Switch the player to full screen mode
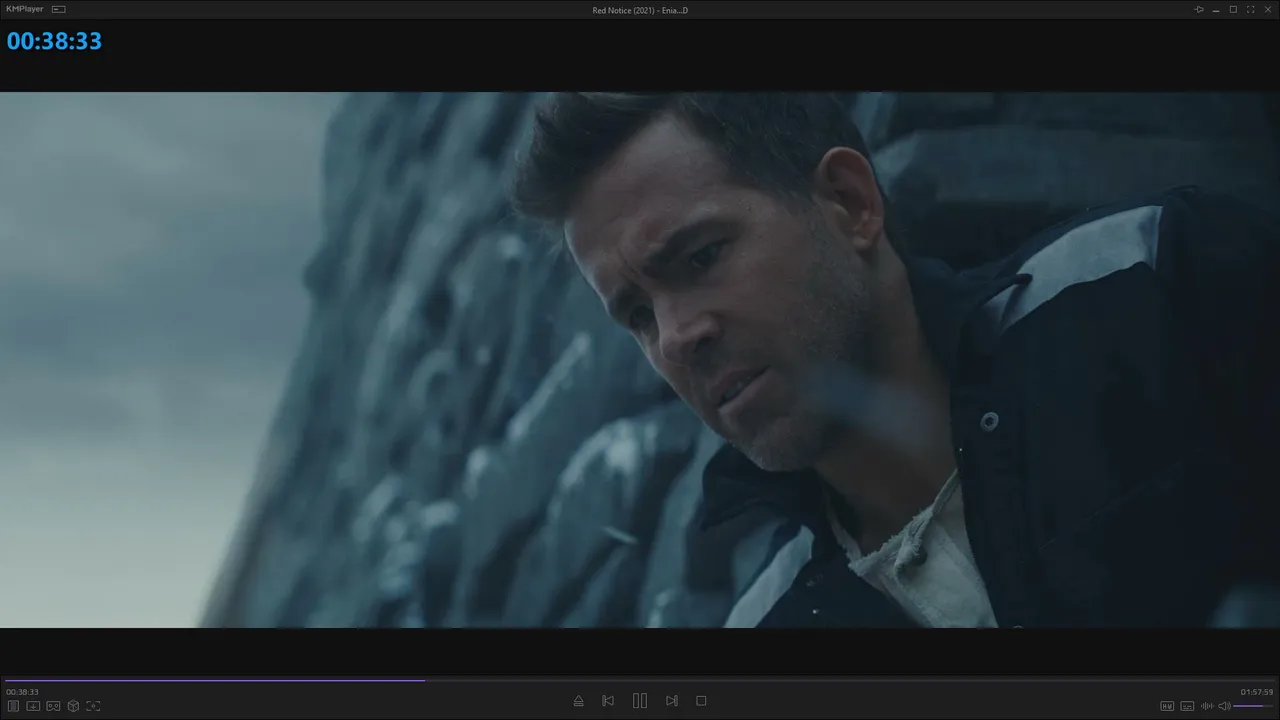This screenshot has height=720, width=1280. click(x=1250, y=9)
